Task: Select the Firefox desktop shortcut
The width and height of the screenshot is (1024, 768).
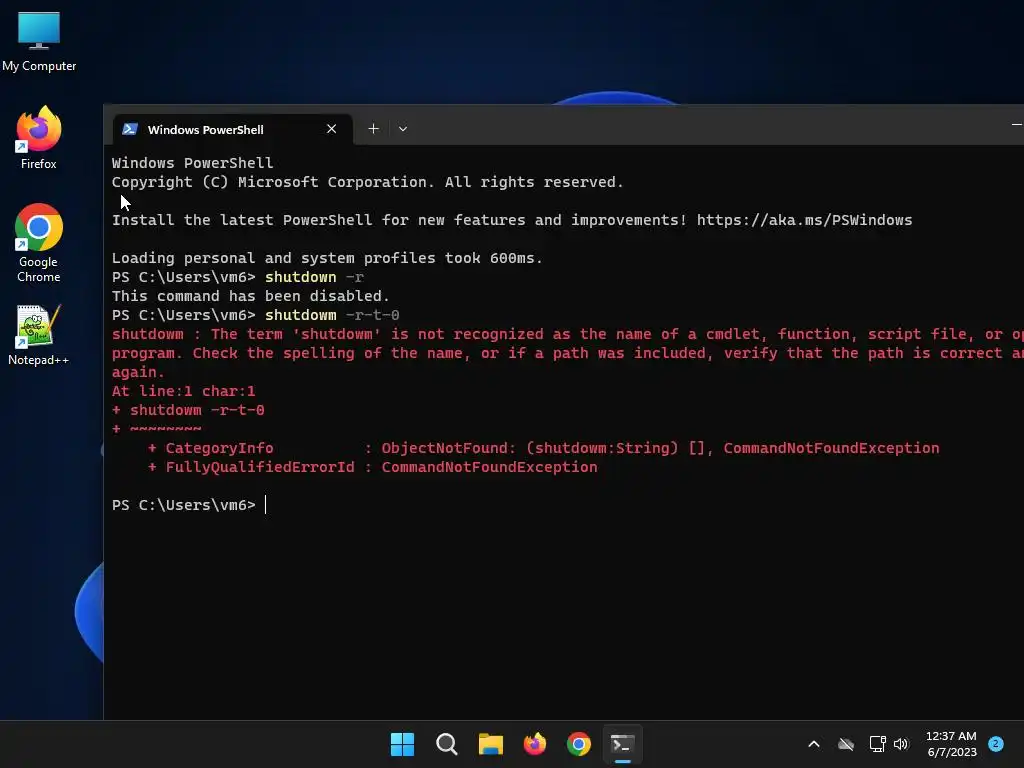Action: point(39,138)
